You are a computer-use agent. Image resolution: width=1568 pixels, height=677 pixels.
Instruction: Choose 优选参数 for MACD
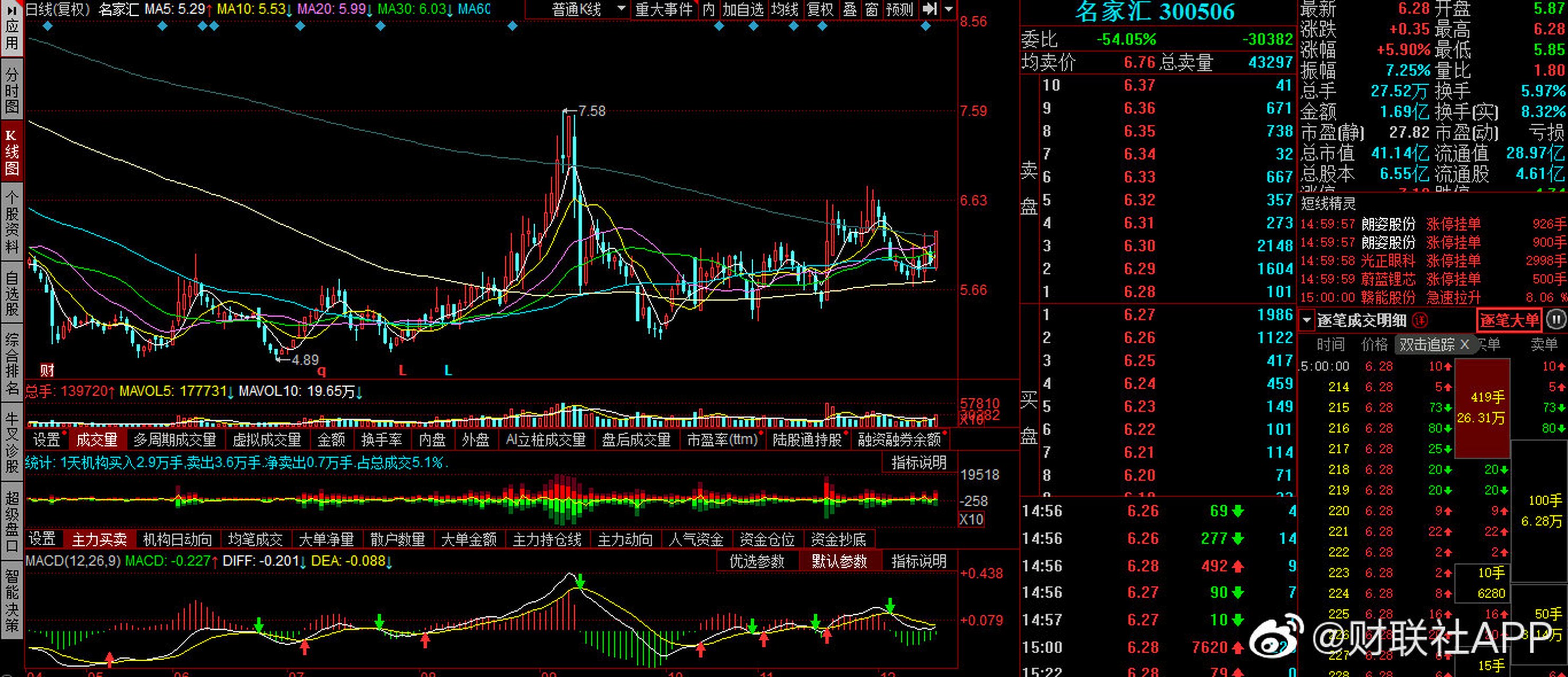[757, 561]
